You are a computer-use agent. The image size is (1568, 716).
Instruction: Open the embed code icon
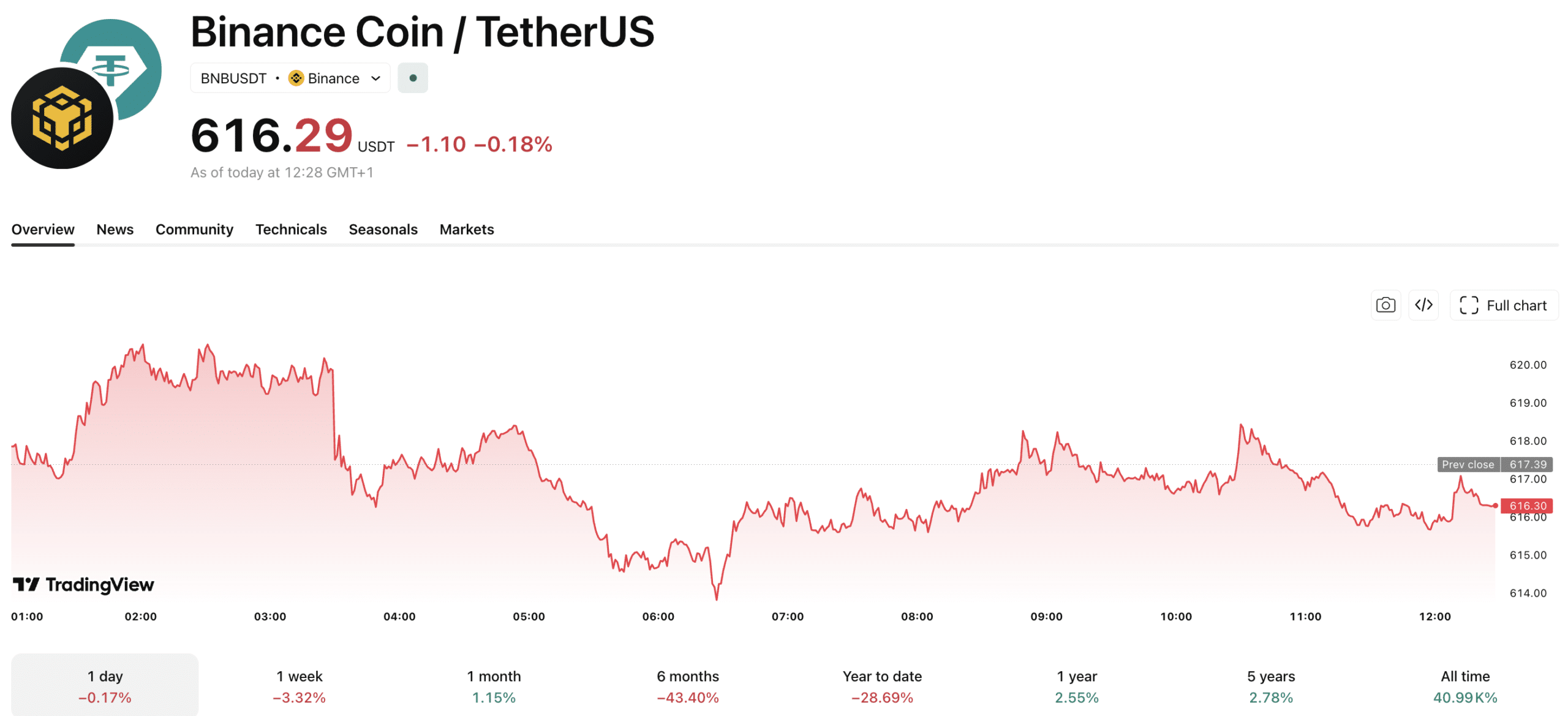[x=1423, y=304]
